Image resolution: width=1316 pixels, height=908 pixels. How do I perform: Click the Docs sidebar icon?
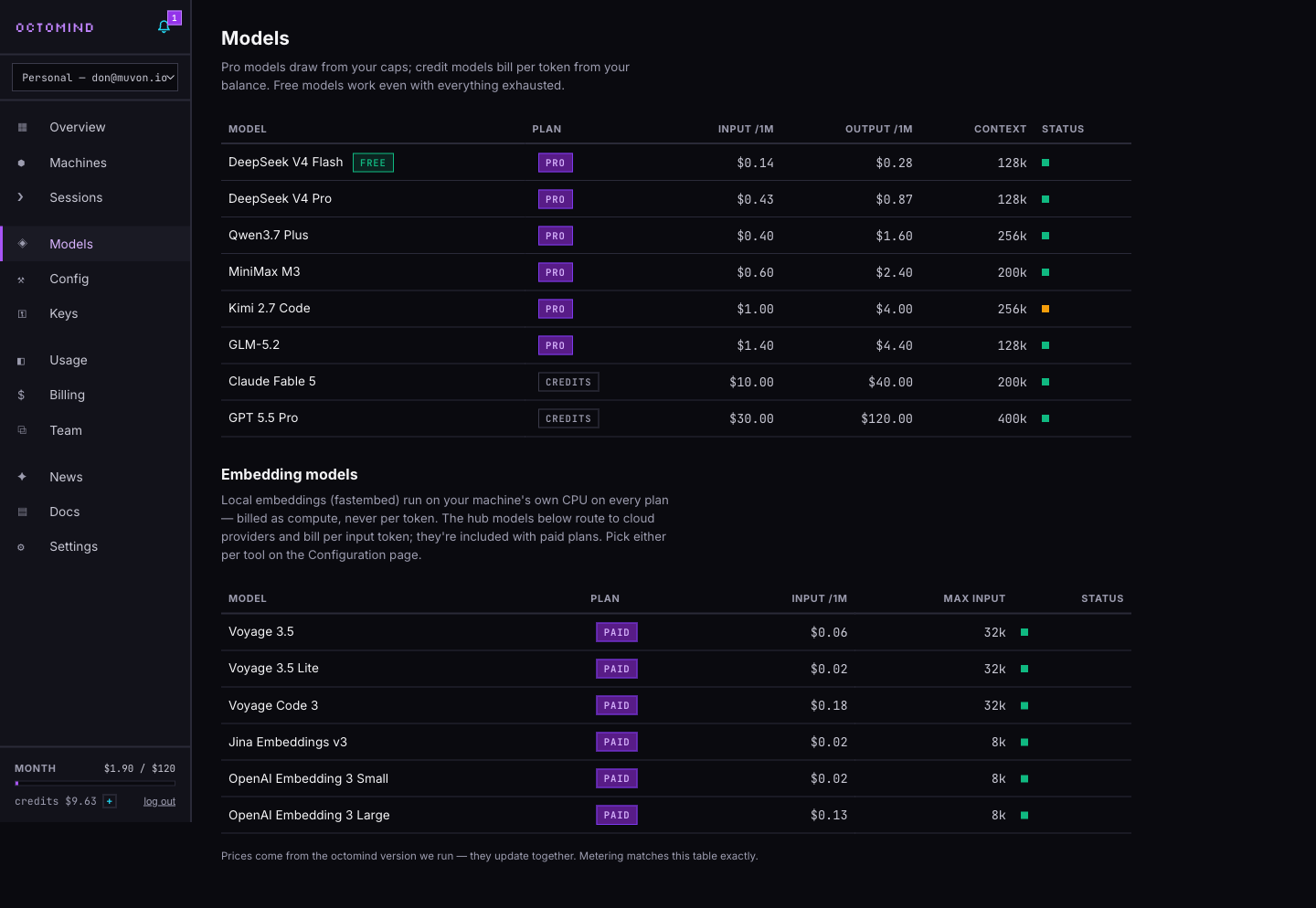[x=22, y=512]
